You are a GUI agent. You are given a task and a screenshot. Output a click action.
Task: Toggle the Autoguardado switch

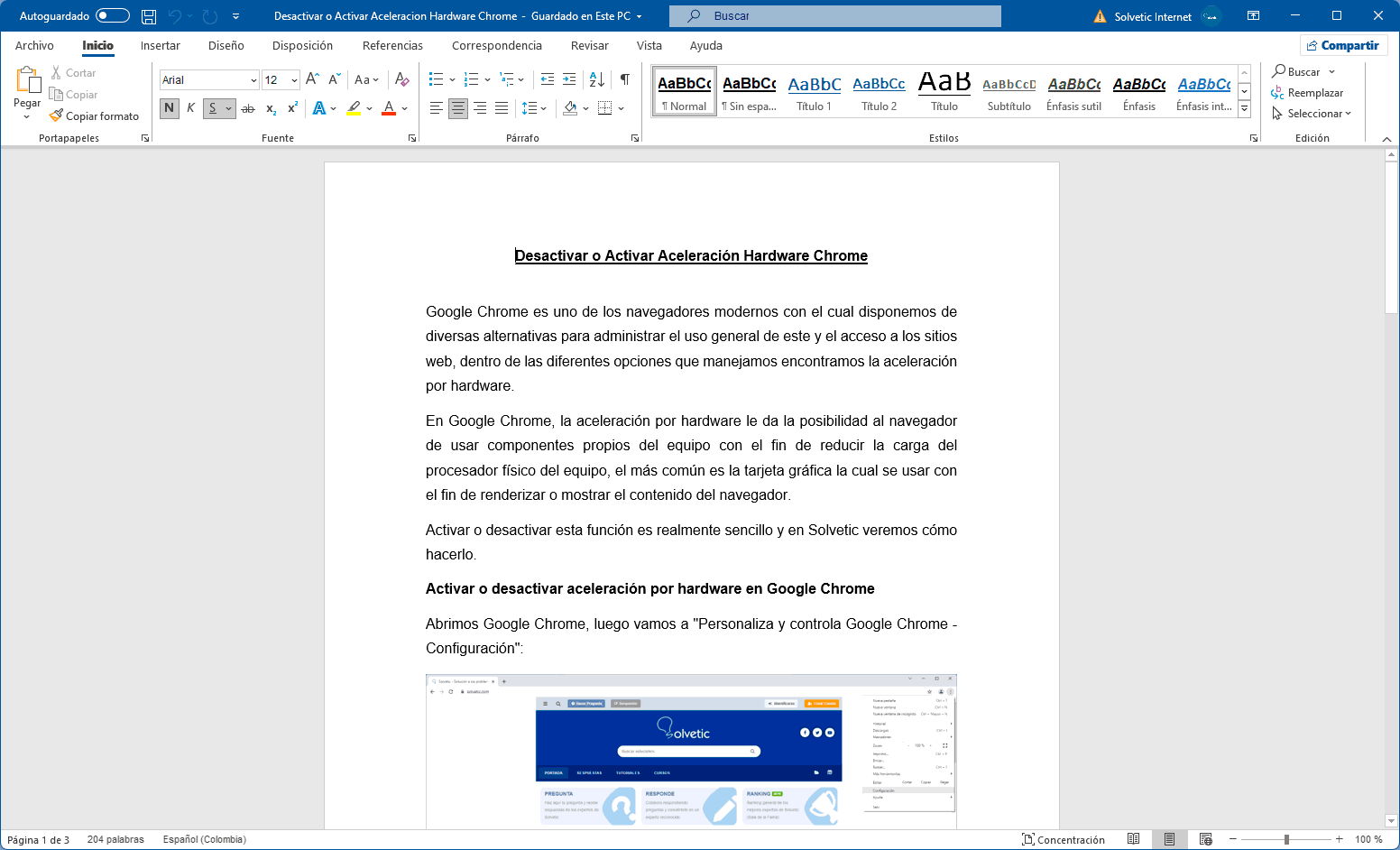[x=113, y=16]
